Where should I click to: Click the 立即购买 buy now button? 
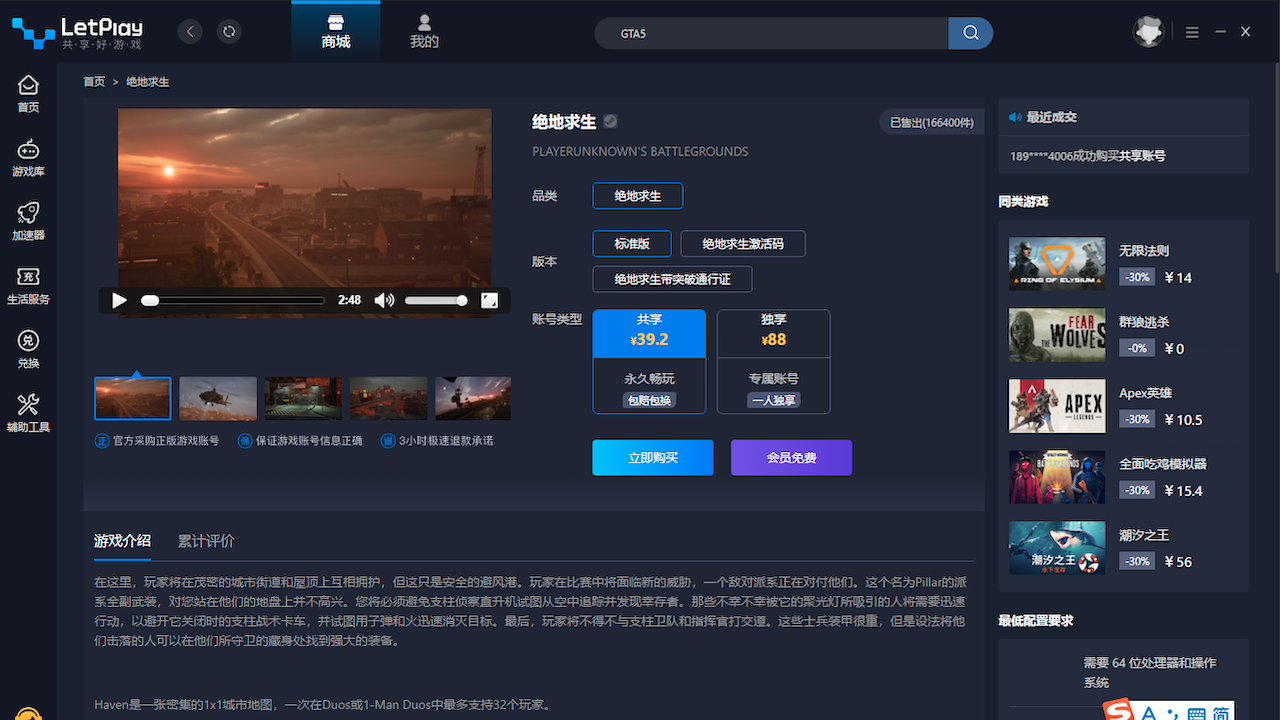coord(653,458)
